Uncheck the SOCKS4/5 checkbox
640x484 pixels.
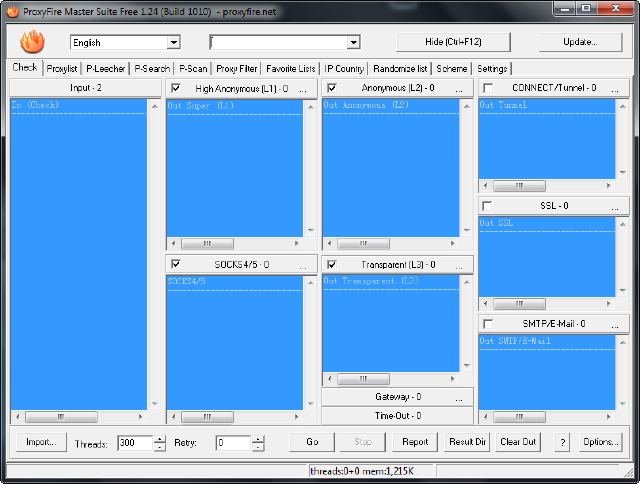click(176, 264)
